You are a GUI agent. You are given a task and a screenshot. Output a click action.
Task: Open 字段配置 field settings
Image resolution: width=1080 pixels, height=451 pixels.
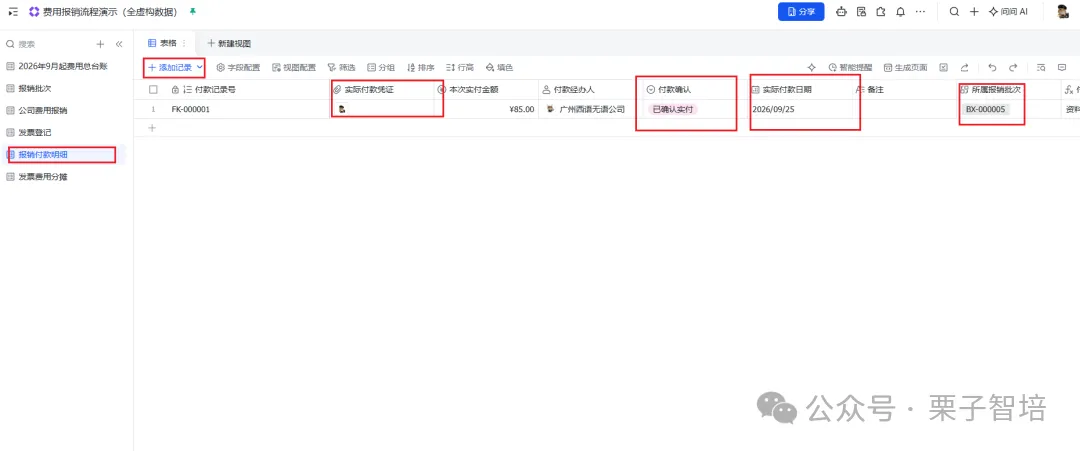238,67
